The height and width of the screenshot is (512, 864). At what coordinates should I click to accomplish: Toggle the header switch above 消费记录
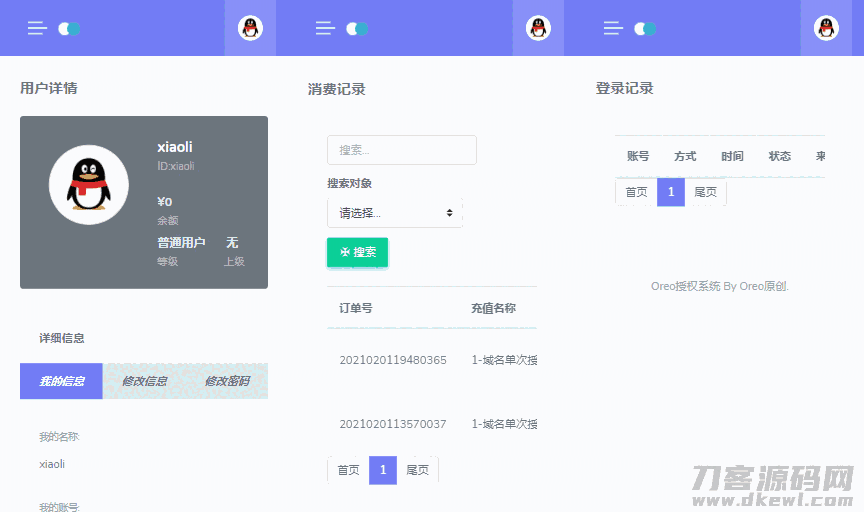(x=357, y=29)
